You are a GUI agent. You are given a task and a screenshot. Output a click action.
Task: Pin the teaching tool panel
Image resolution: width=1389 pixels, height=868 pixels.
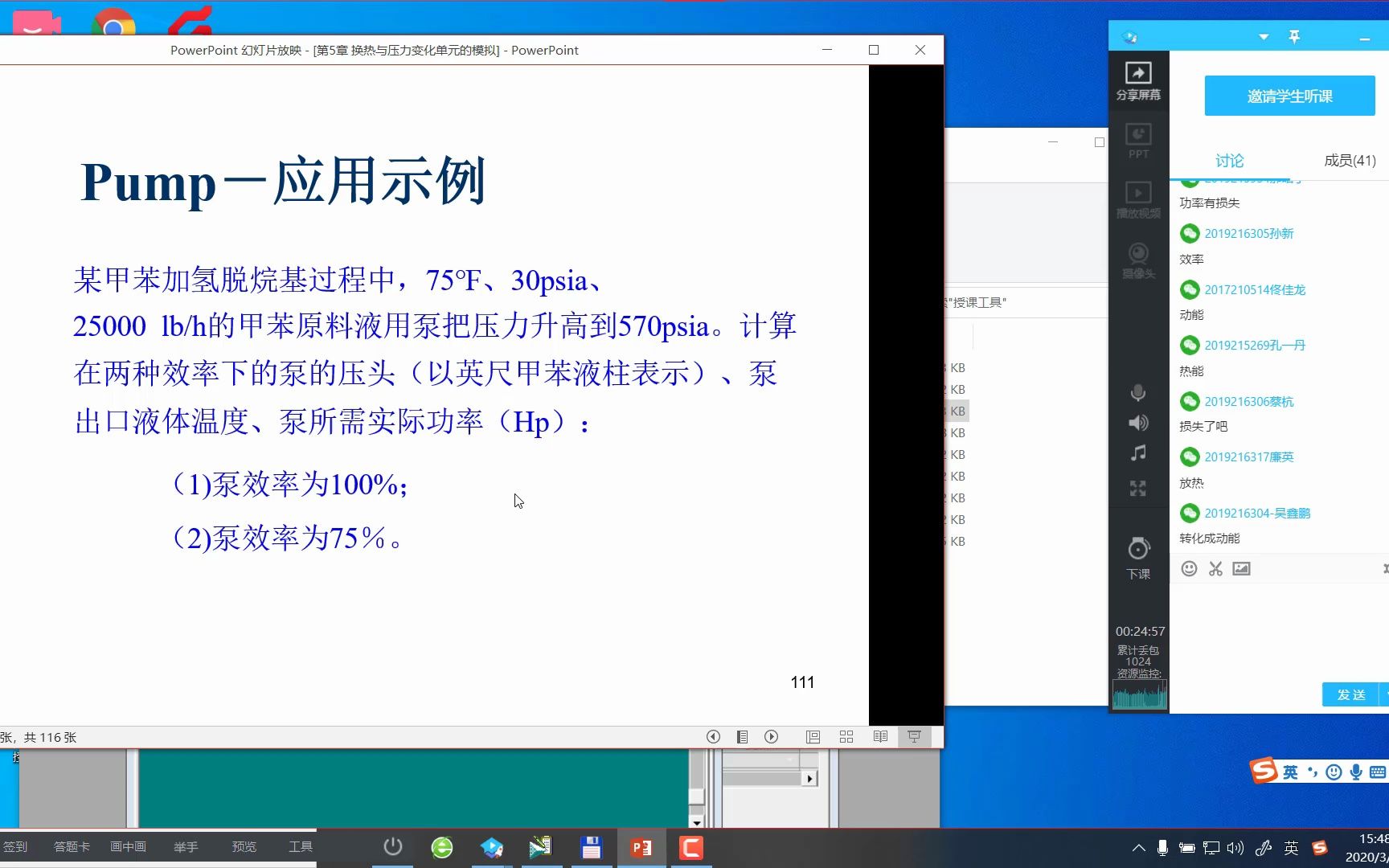[1294, 37]
